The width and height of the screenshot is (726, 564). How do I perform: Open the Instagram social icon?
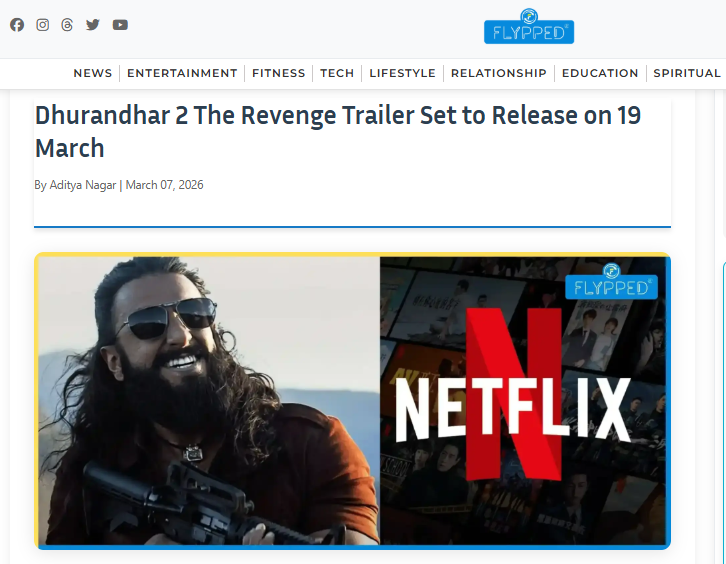click(43, 25)
